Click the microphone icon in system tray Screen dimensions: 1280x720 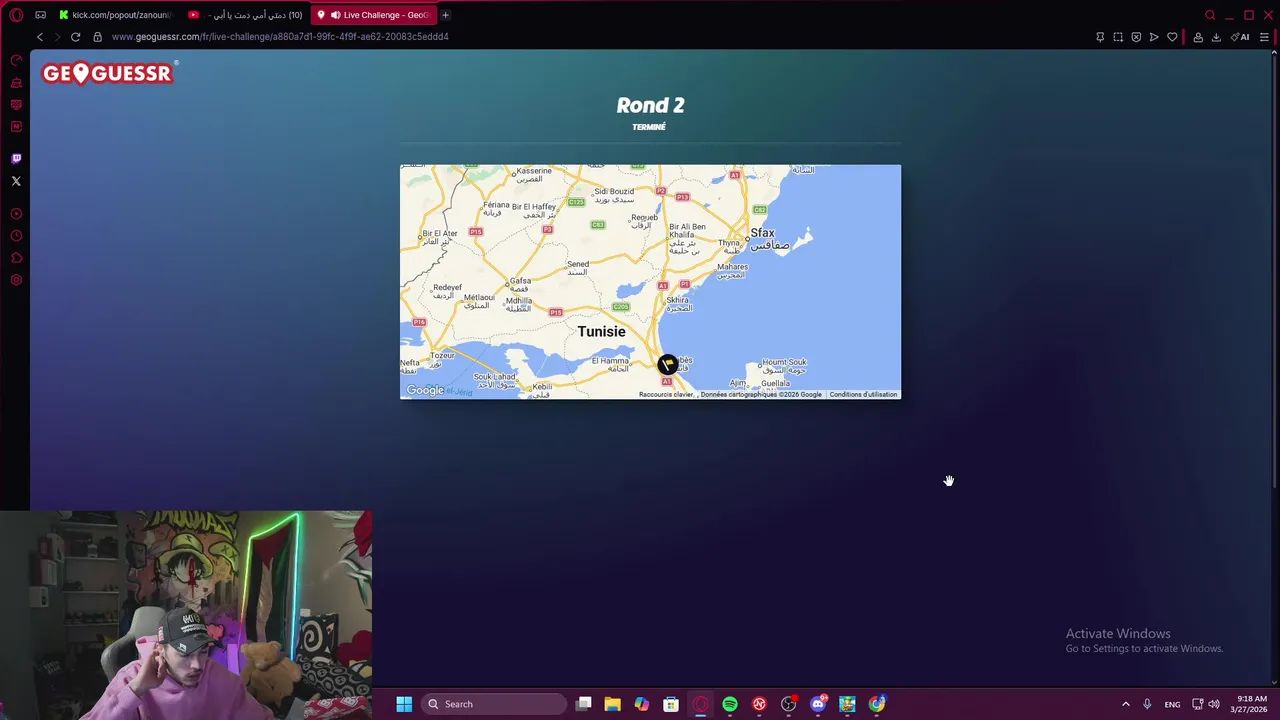1147,704
